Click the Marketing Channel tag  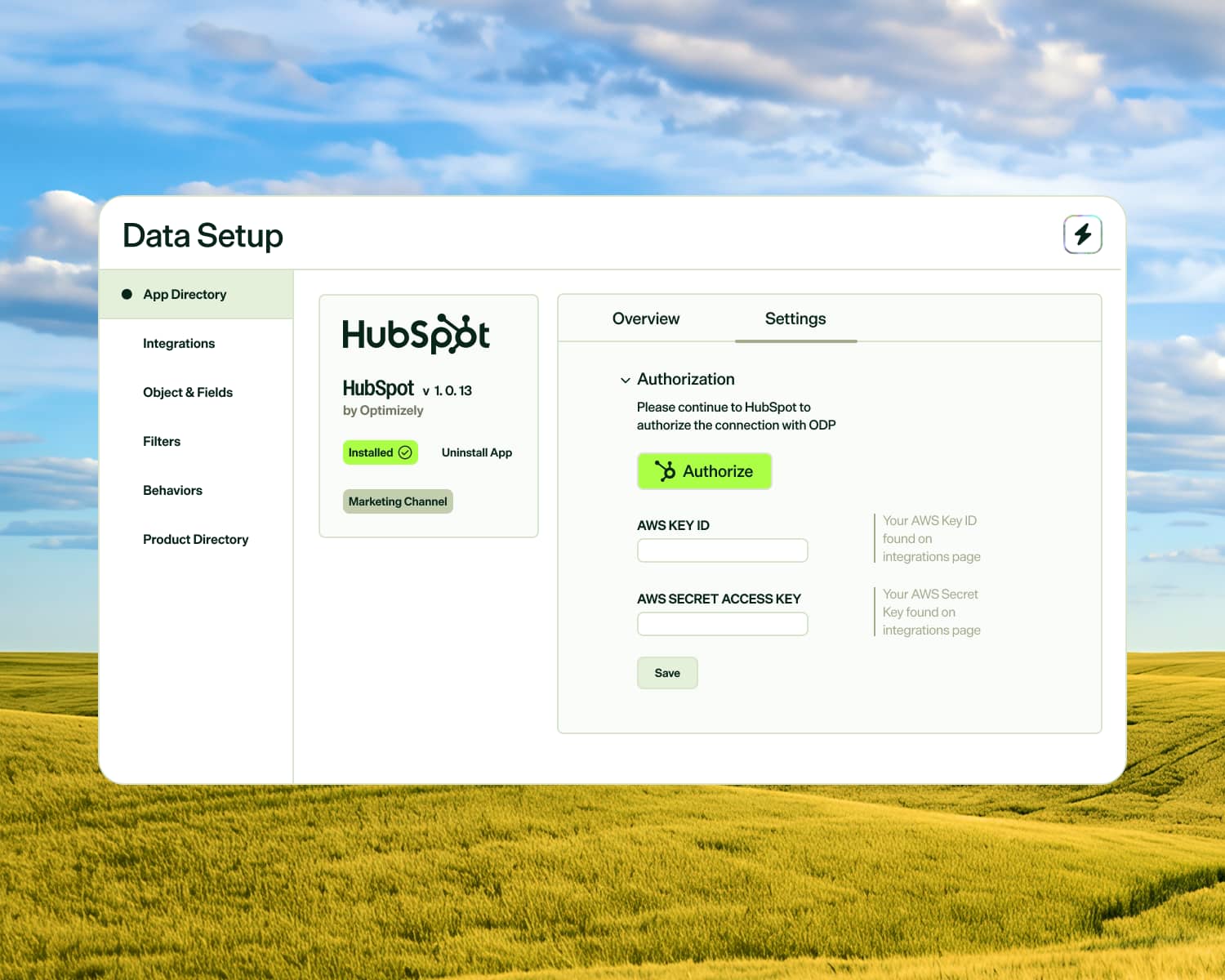click(x=398, y=501)
